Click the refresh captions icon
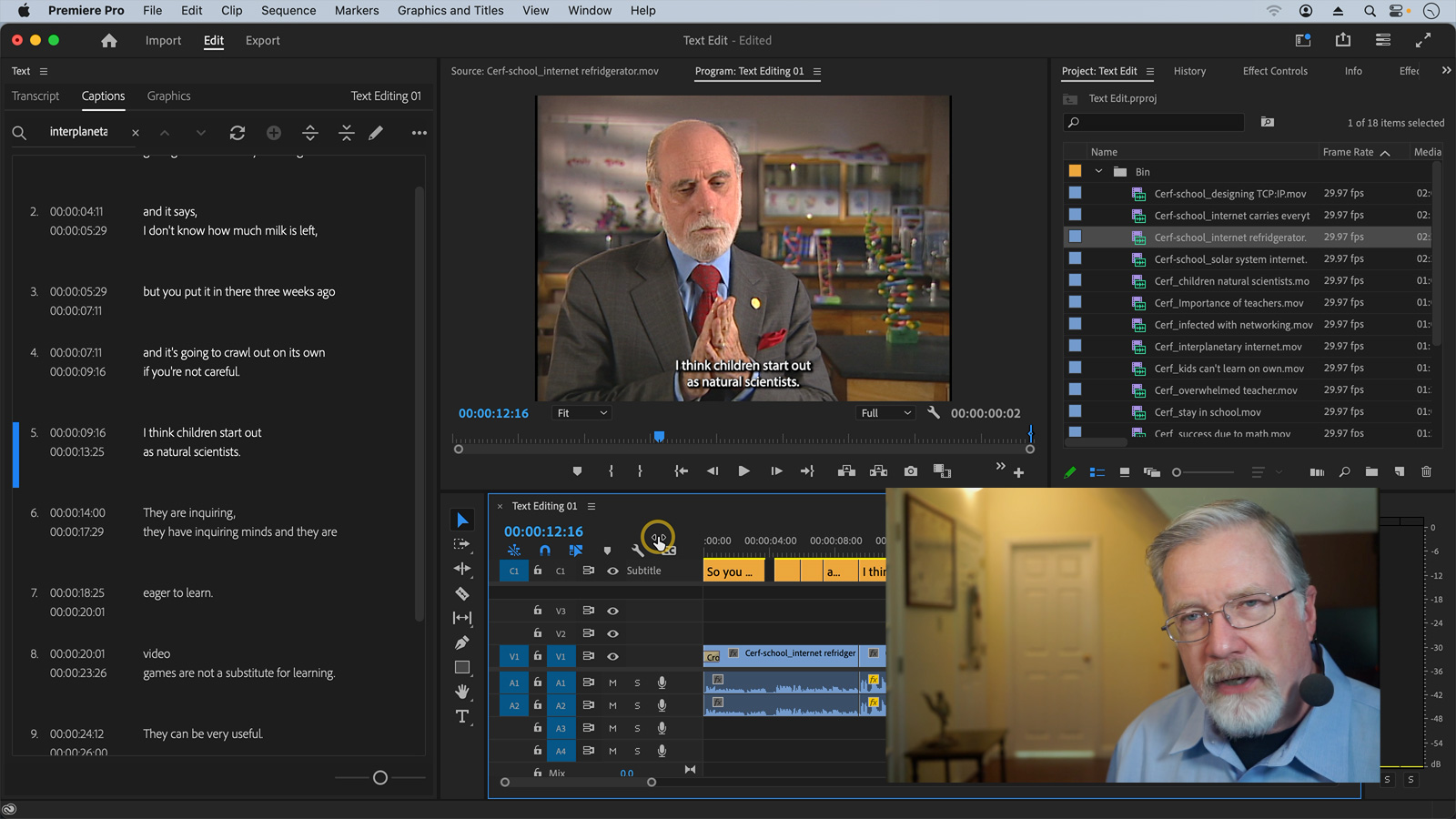The height and width of the screenshot is (819, 1456). tap(238, 133)
